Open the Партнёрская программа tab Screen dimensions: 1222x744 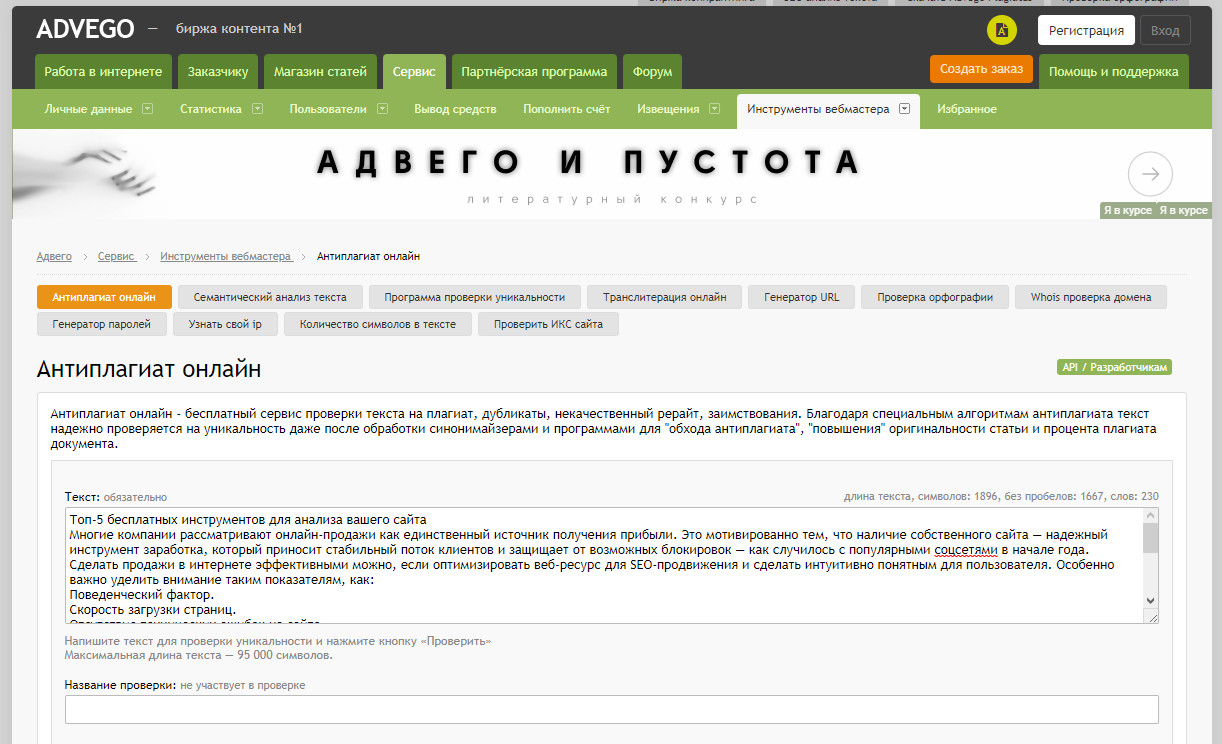click(533, 72)
